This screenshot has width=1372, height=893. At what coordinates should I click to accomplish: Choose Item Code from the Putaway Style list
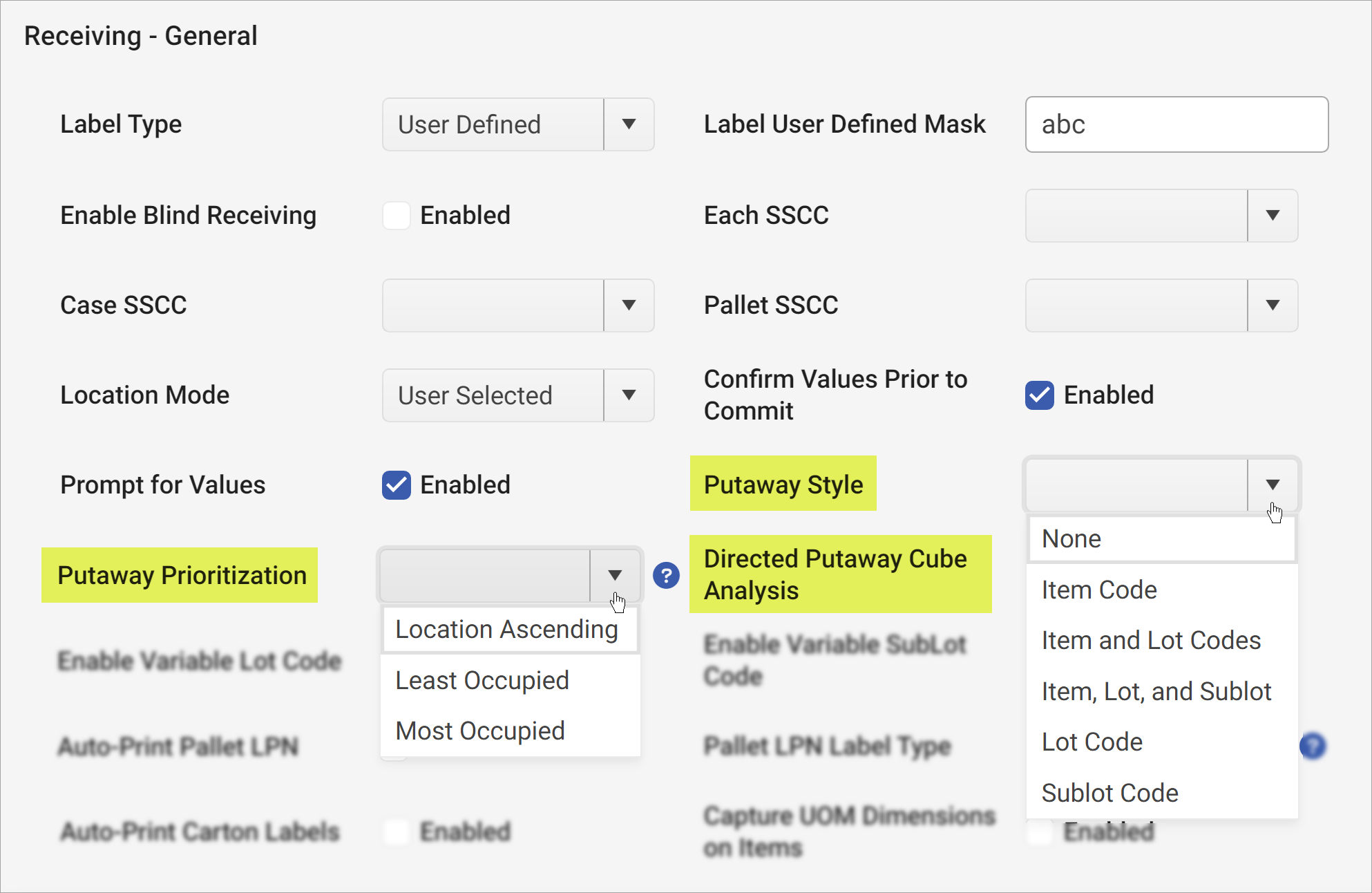(1098, 590)
